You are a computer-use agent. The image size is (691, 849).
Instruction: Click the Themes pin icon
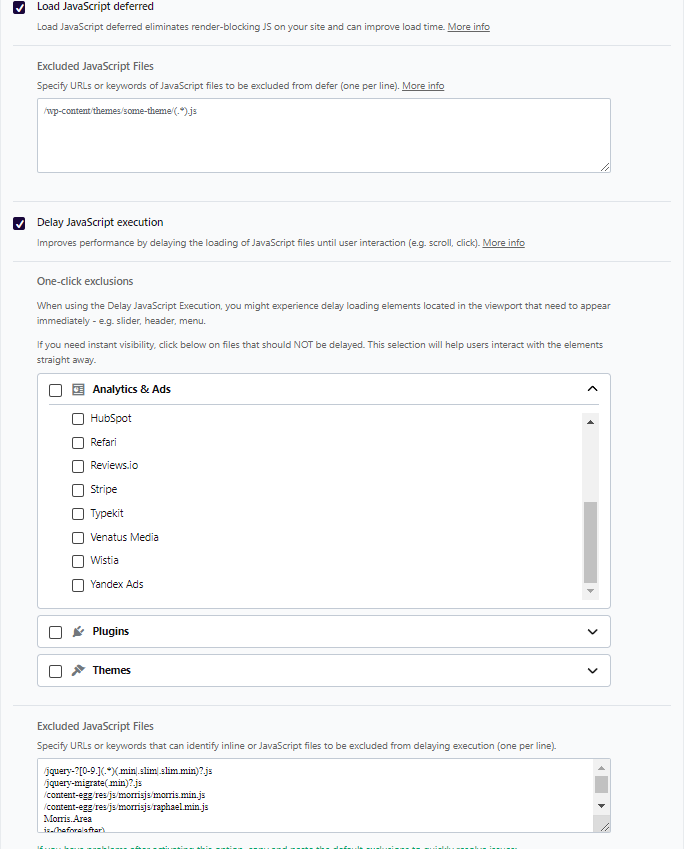tap(78, 671)
